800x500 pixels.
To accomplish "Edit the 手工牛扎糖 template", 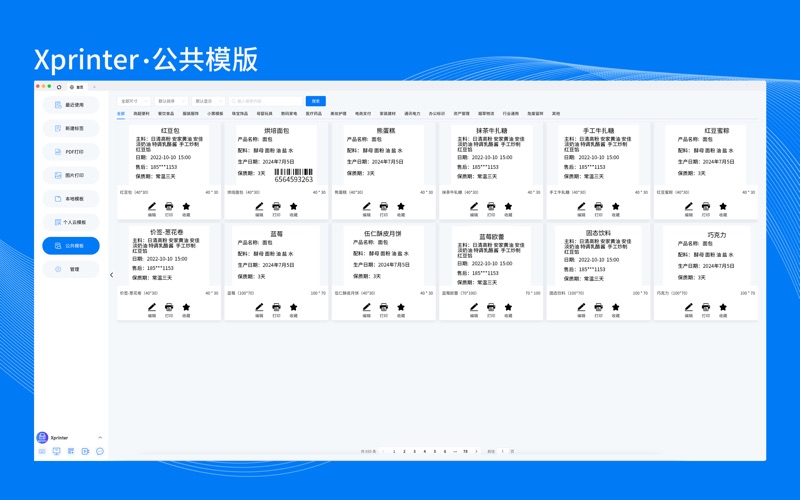I will pyautogui.click(x=581, y=207).
